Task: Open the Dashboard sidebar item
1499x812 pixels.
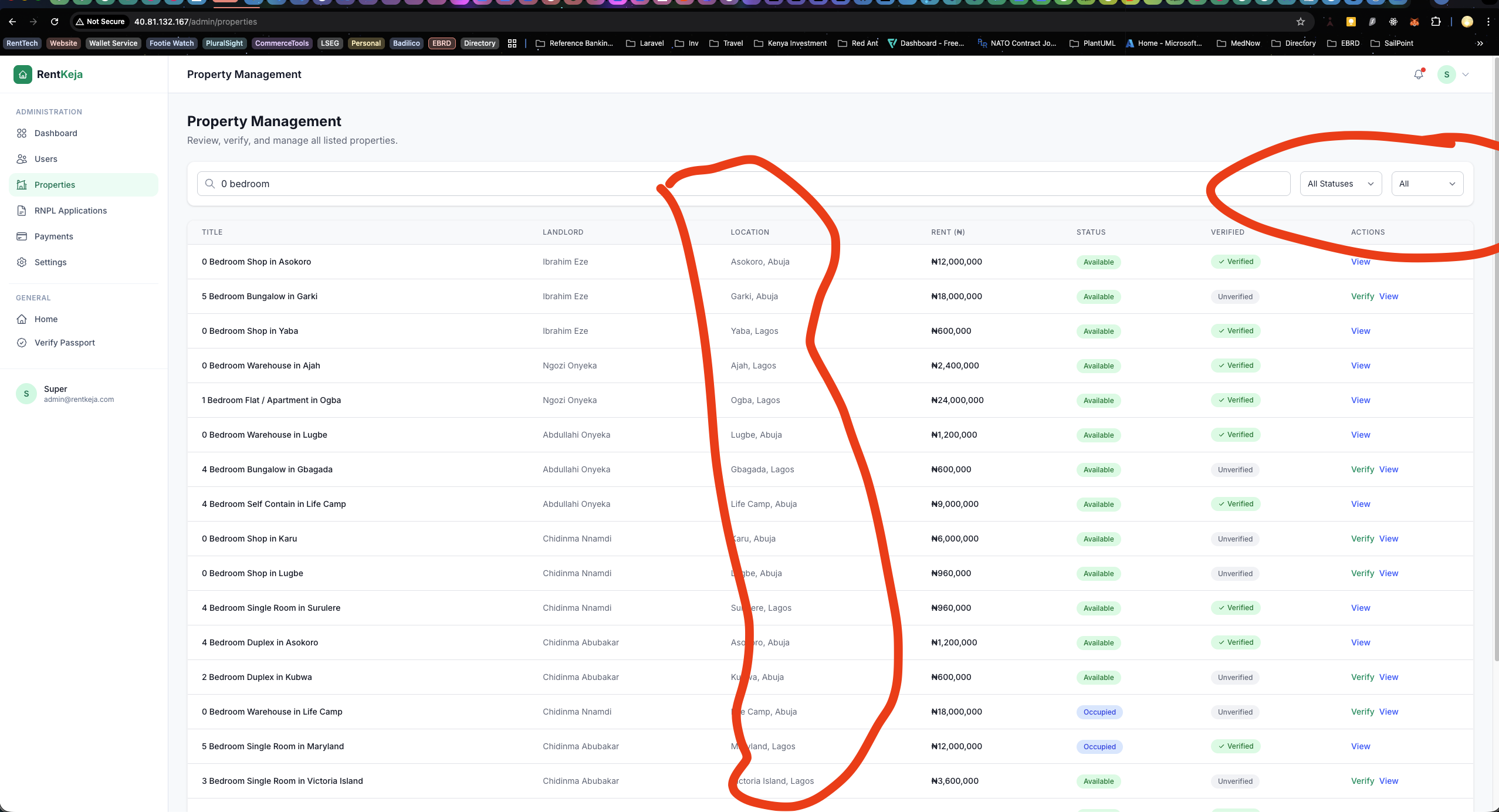Action: [x=56, y=133]
